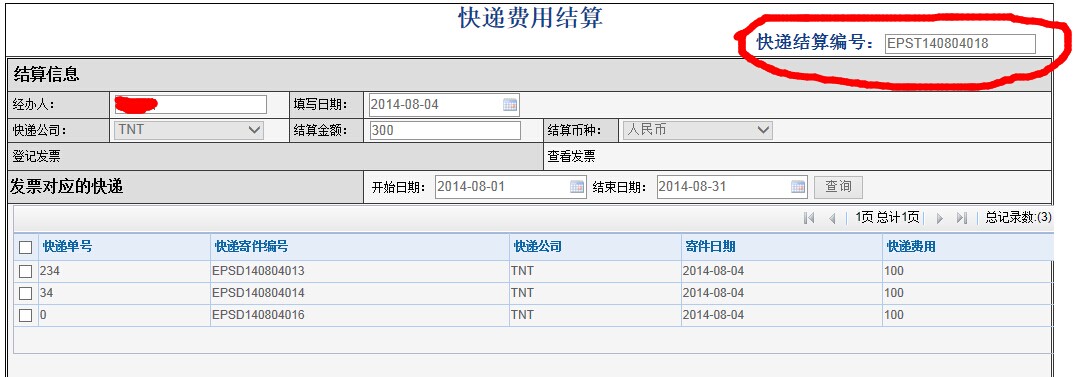The image size is (1074, 377).
Task: Check the row EPSD140804016
Action: tap(25, 315)
